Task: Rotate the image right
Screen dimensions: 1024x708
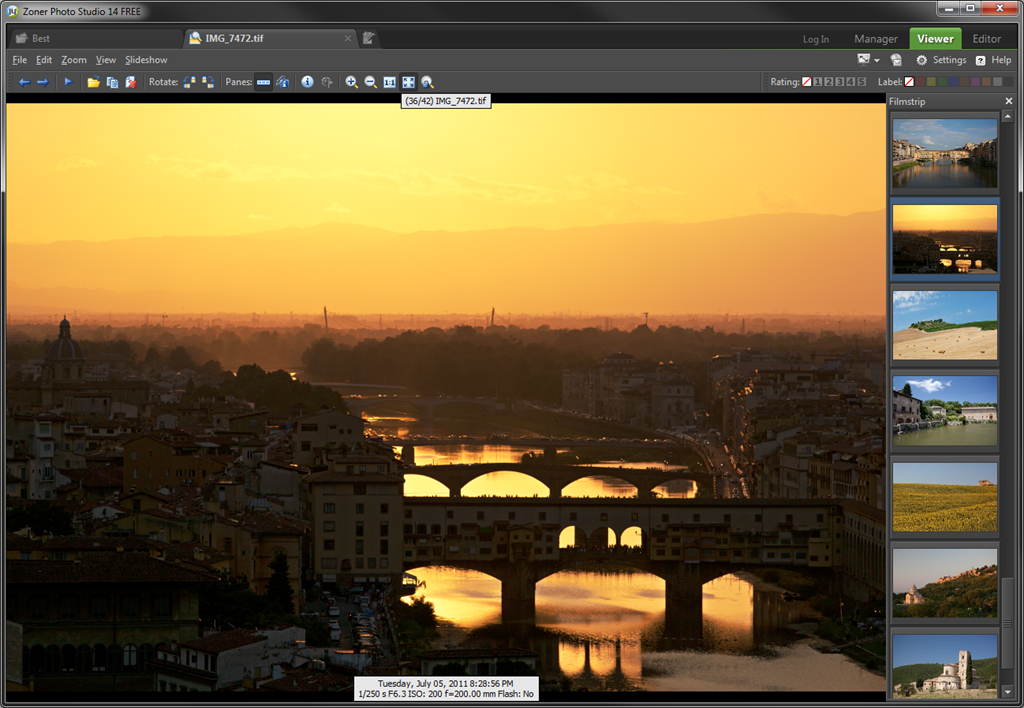Action: click(208, 82)
